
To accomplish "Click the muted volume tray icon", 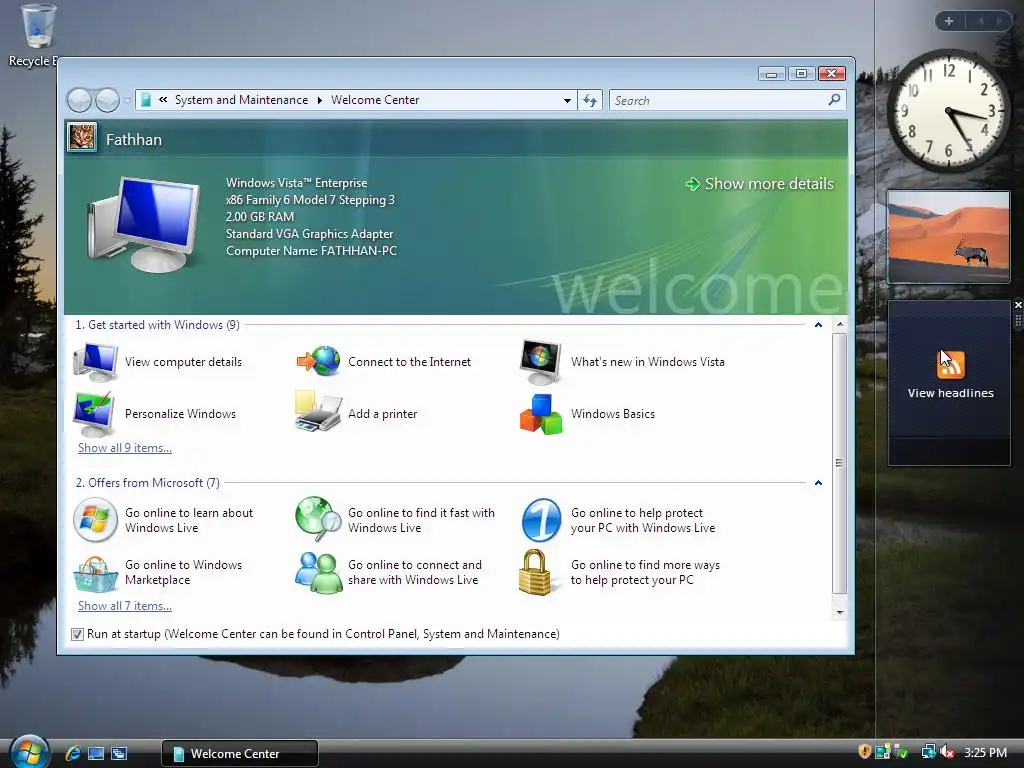I will point(947,752).
